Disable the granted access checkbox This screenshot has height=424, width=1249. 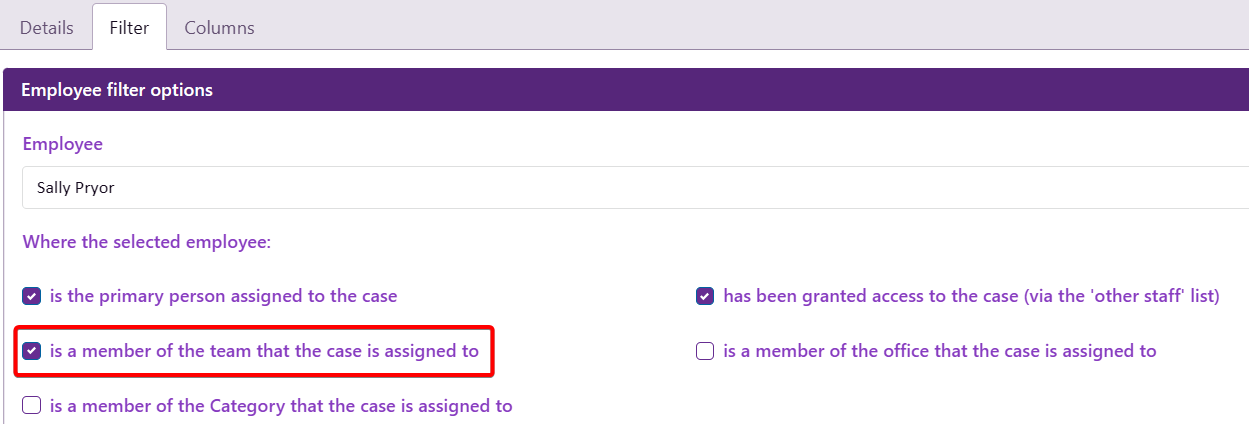[705, 296]
